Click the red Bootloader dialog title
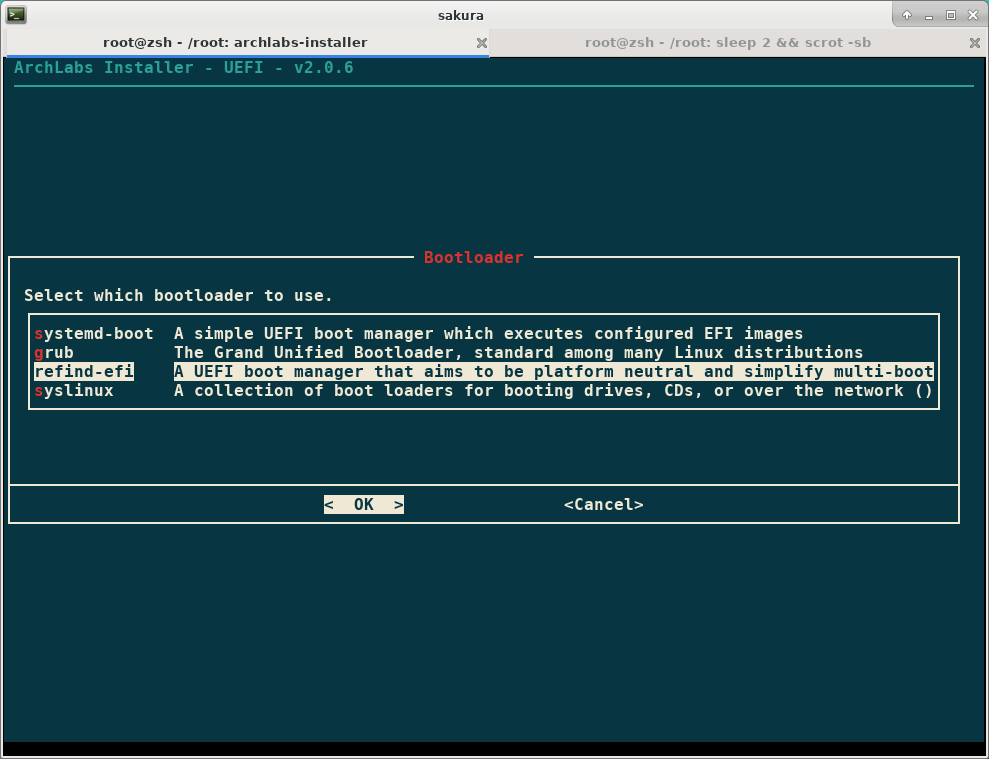 (x=474, y=257)
